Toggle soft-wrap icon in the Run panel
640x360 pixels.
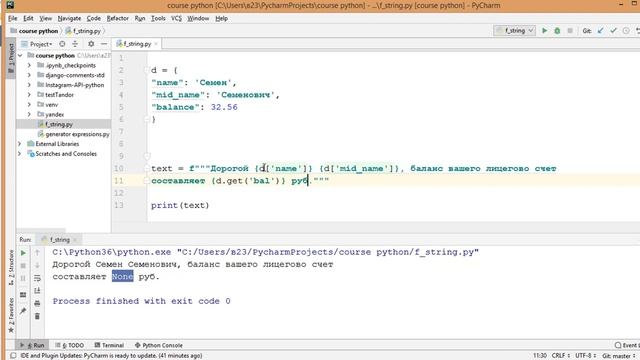coord(37,278)
